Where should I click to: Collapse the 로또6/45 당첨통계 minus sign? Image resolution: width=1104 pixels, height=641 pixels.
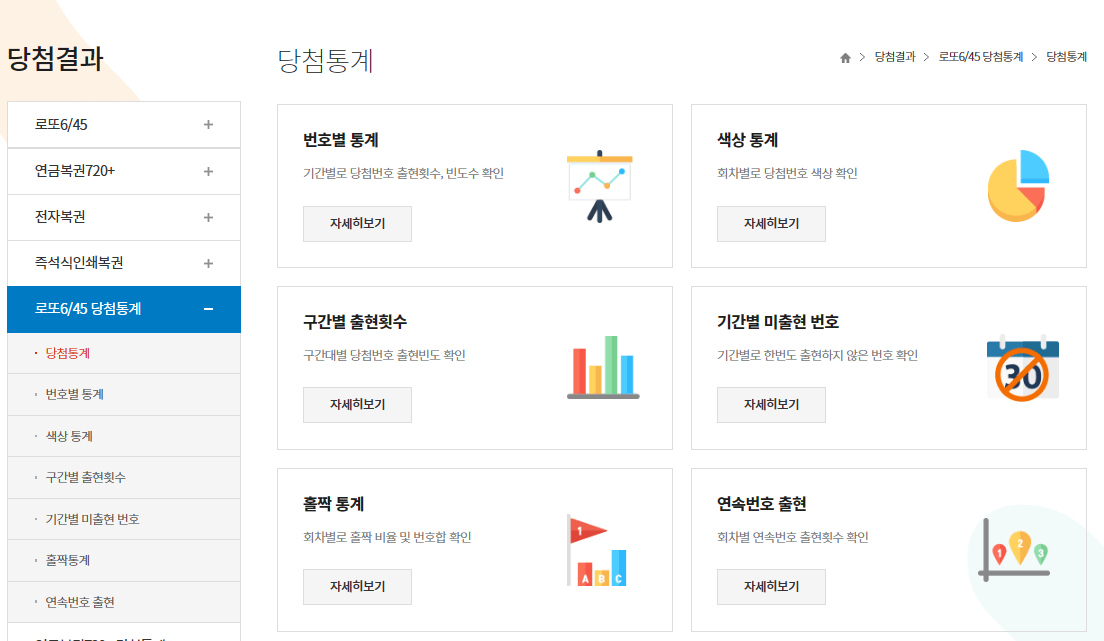(x=208, y=309)
